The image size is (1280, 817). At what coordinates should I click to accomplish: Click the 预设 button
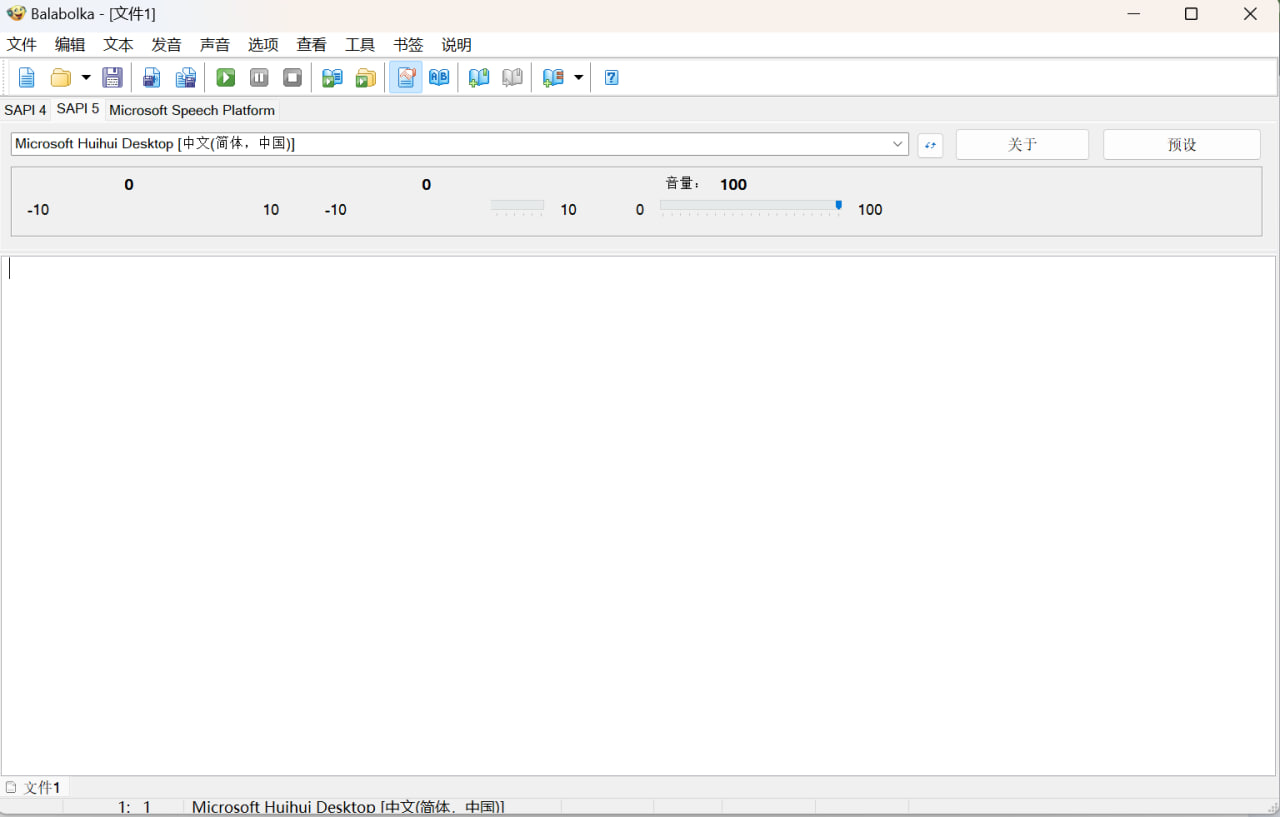click(1182, 144)
